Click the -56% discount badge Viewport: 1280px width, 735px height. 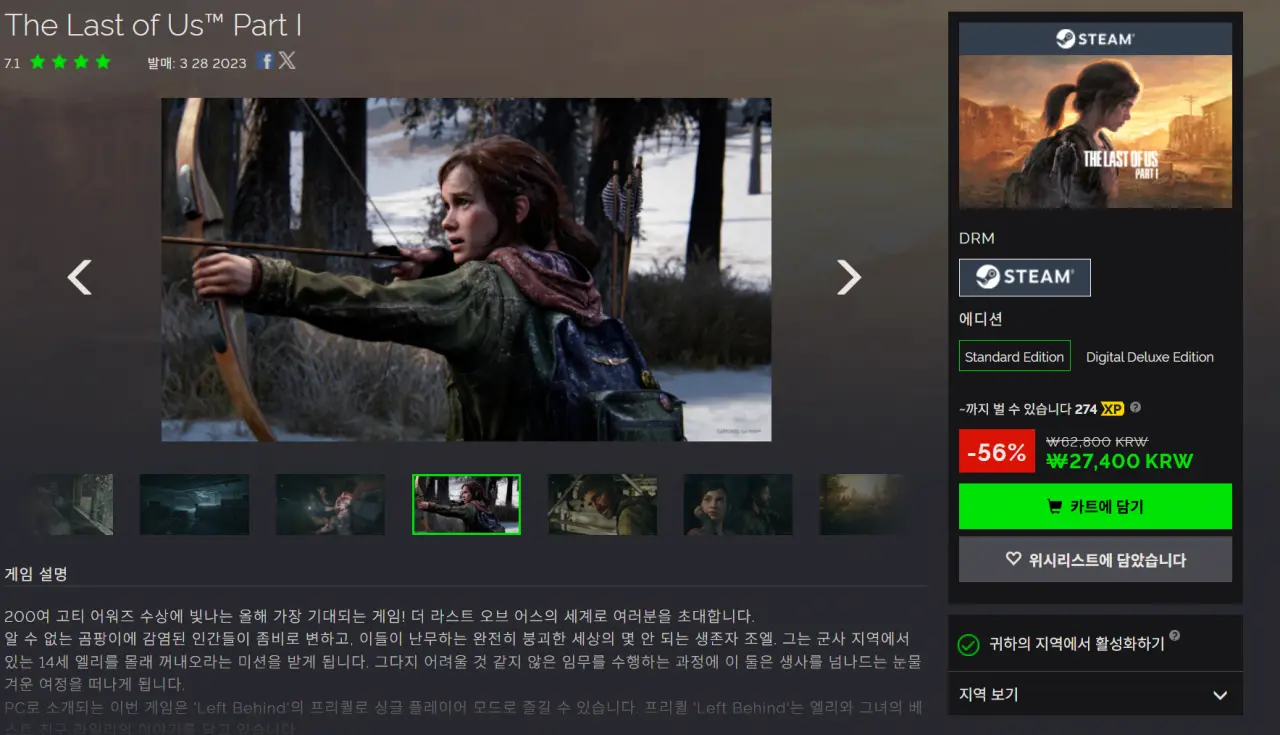[997, 451]
